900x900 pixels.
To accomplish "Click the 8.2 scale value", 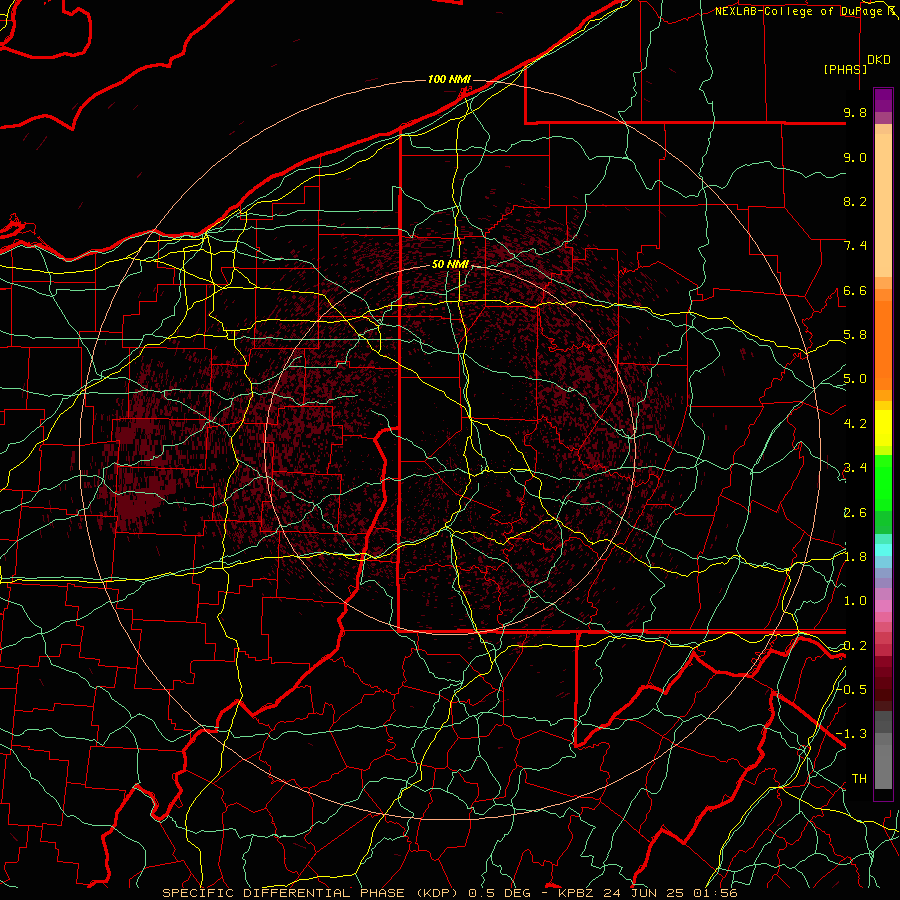I will (x=855, y=202).
